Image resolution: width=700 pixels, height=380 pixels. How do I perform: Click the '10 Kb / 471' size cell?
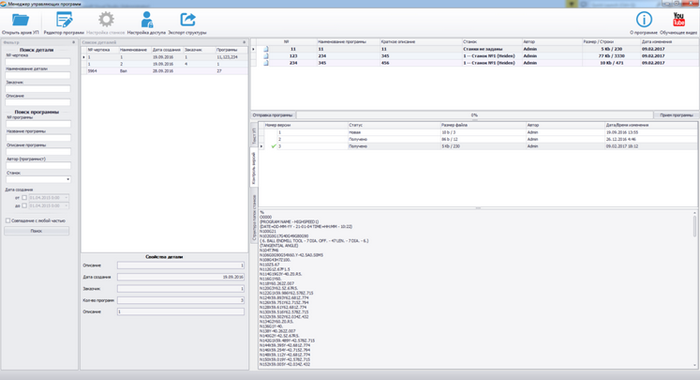point(611,63)
